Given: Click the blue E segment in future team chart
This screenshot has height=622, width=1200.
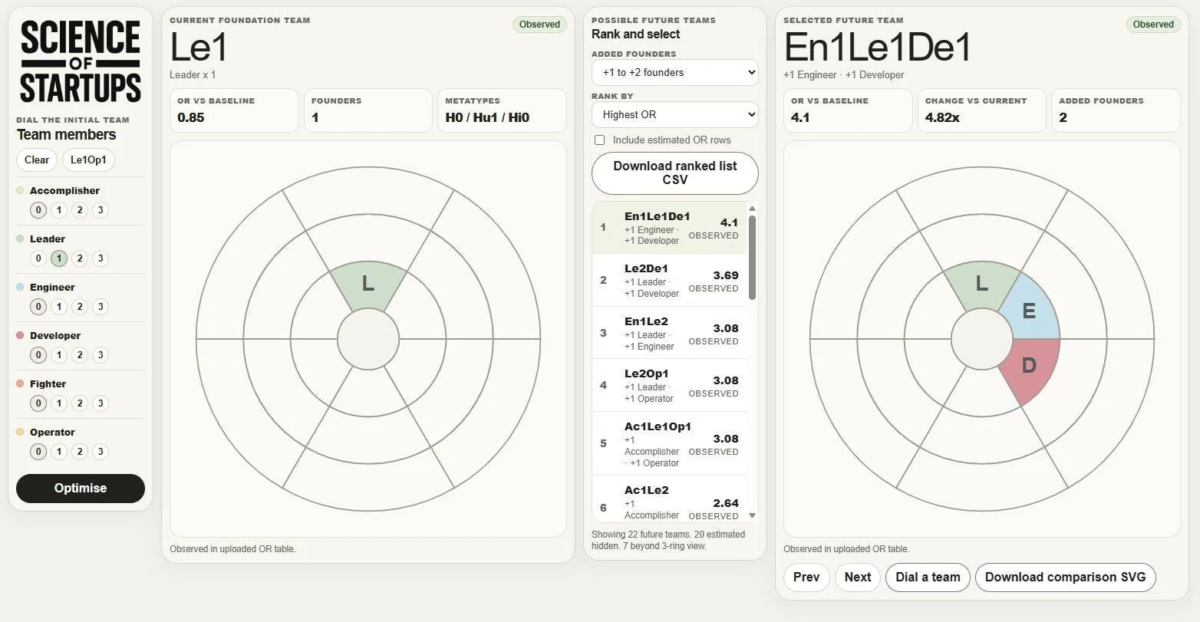Looking at the screenshot, I should (1030, 312).
